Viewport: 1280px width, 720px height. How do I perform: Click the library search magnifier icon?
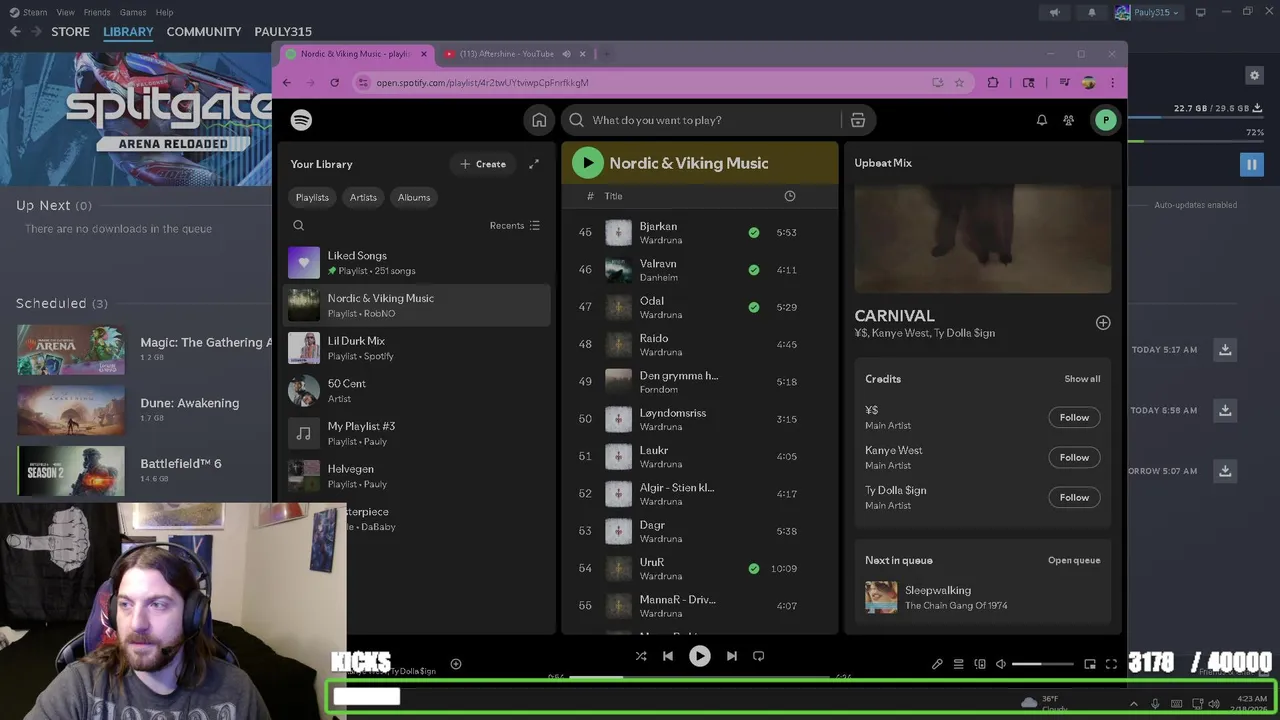click(x=298, y=226)
